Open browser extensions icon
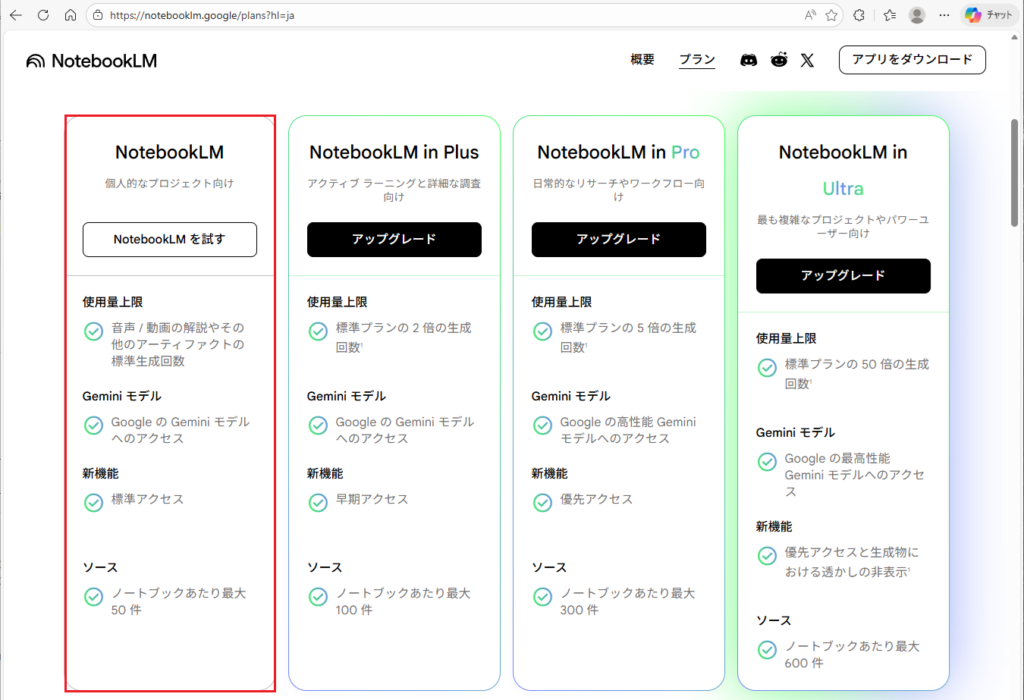This screenshot has width=1024, height=700. point(859,15)
